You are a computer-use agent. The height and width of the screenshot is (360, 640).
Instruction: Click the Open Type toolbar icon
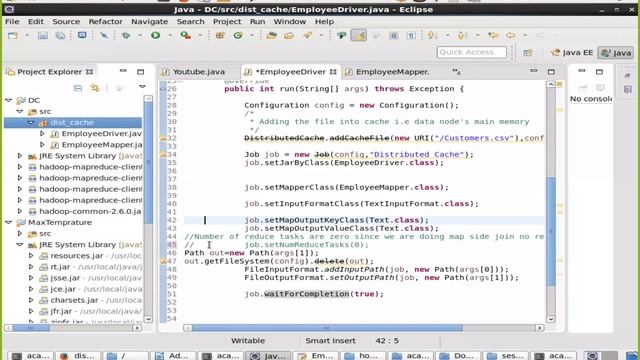pos(271,36)
